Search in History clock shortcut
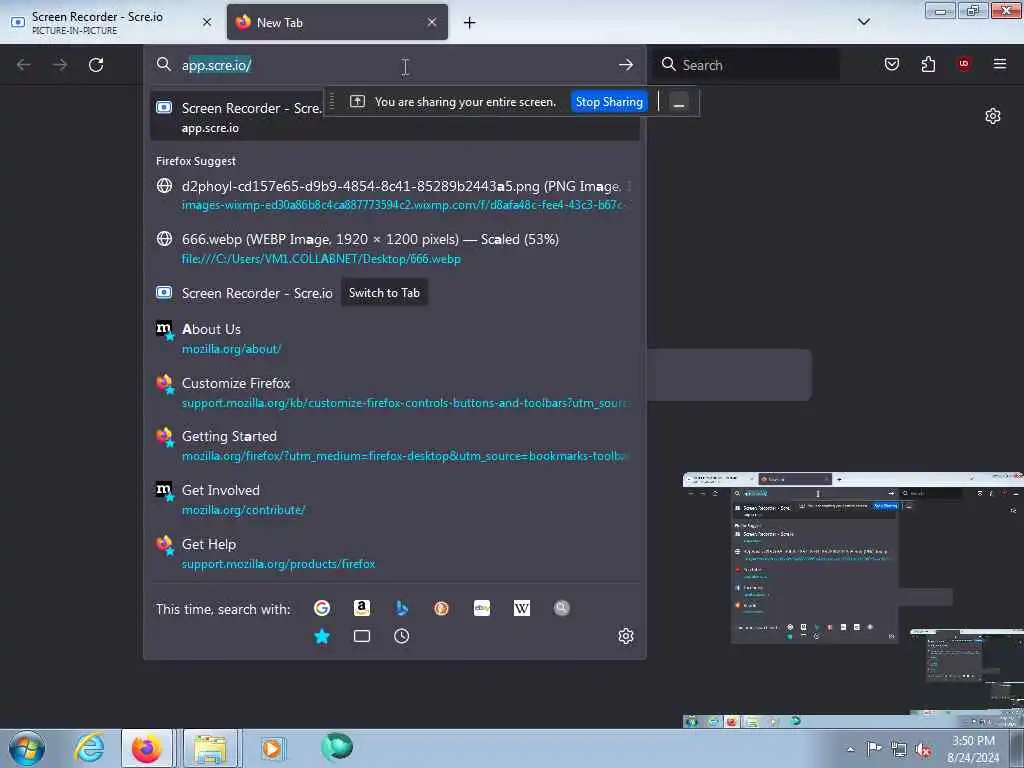The image size is (1024, 768). pyautogui.click(x=402, y=636)
